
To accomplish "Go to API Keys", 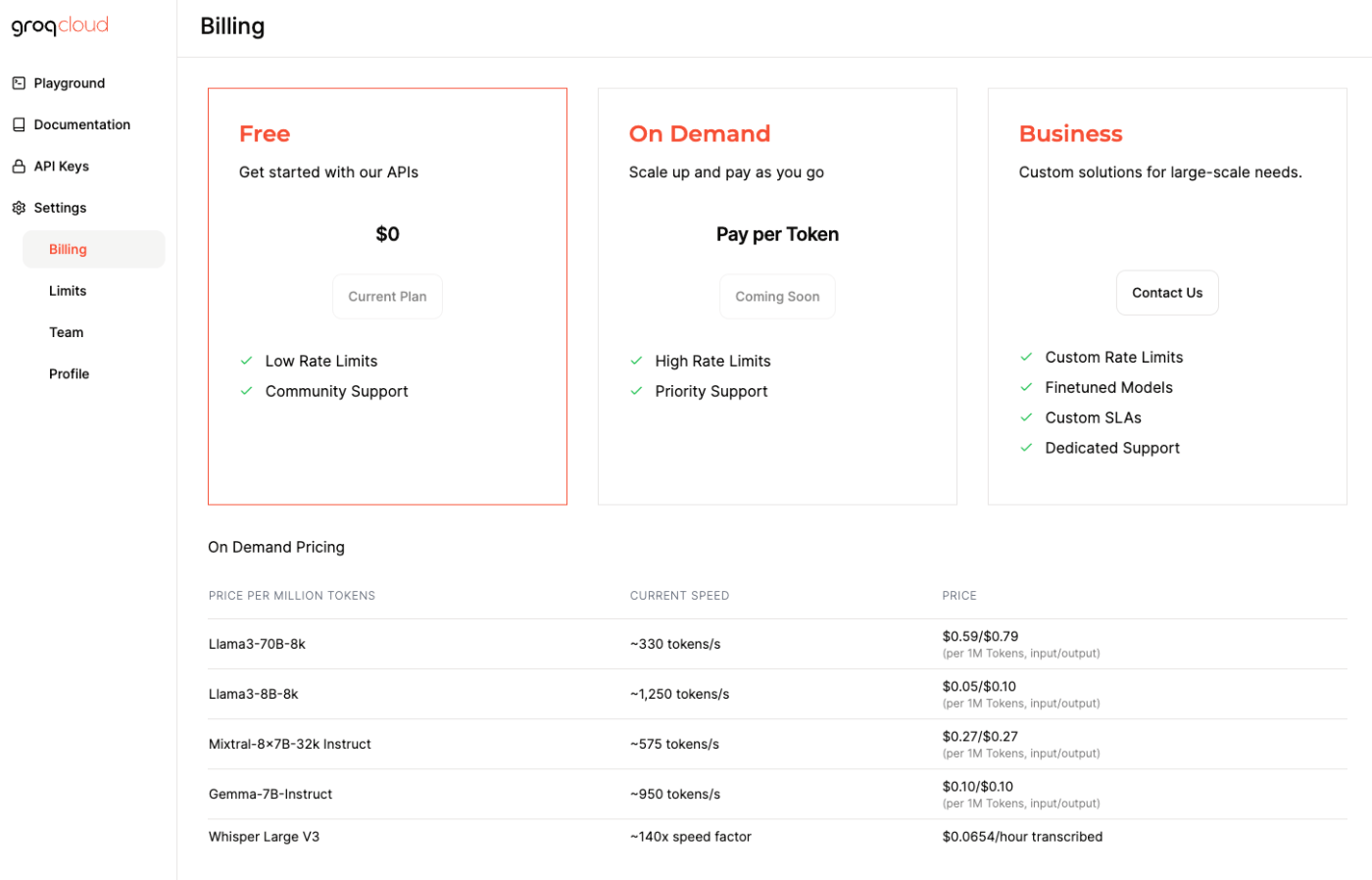I will tap(62, 167).
